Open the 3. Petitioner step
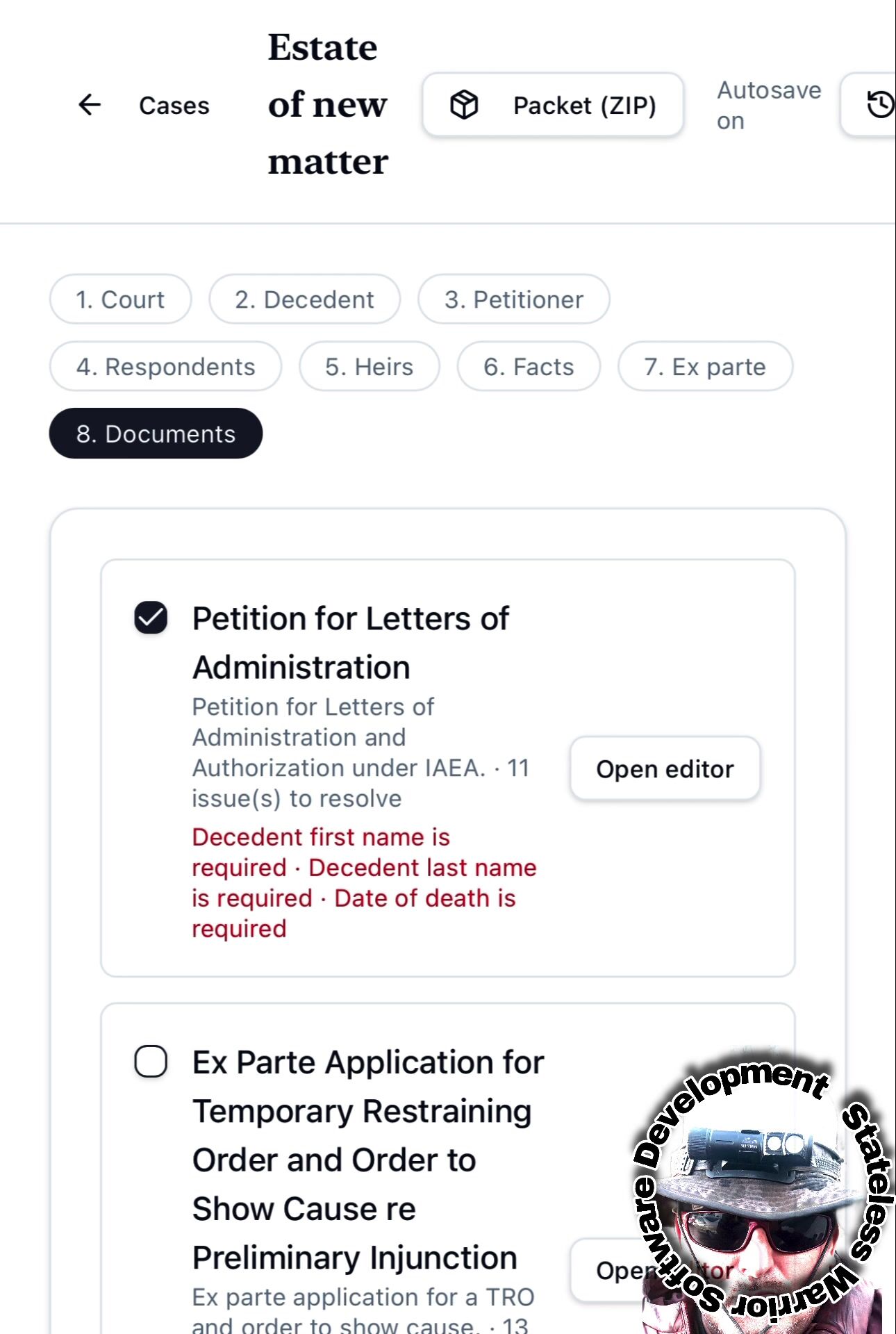This screenshot has height=1334, width=896. [x=514, y=299]
